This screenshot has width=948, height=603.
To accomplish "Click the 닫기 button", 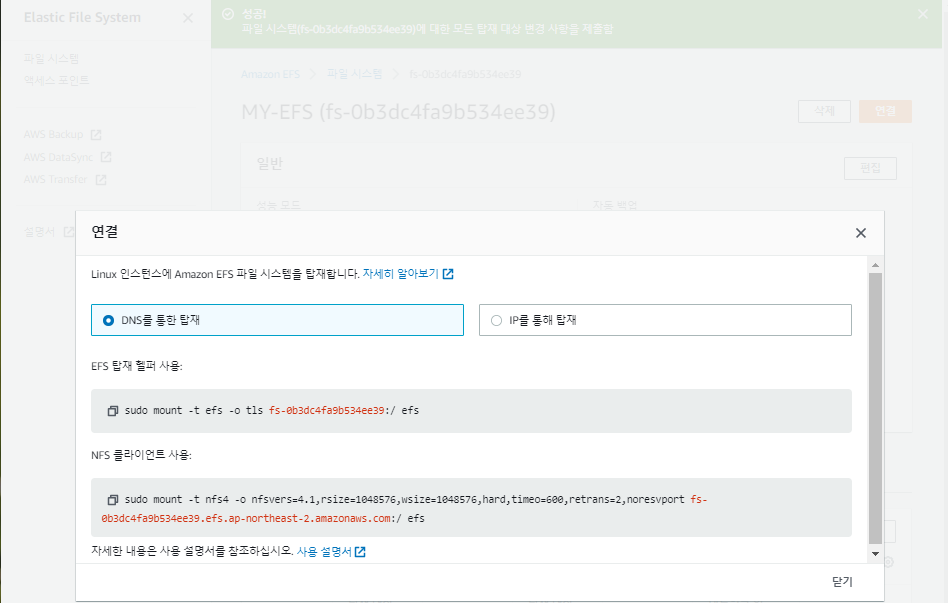I will 842,582.
